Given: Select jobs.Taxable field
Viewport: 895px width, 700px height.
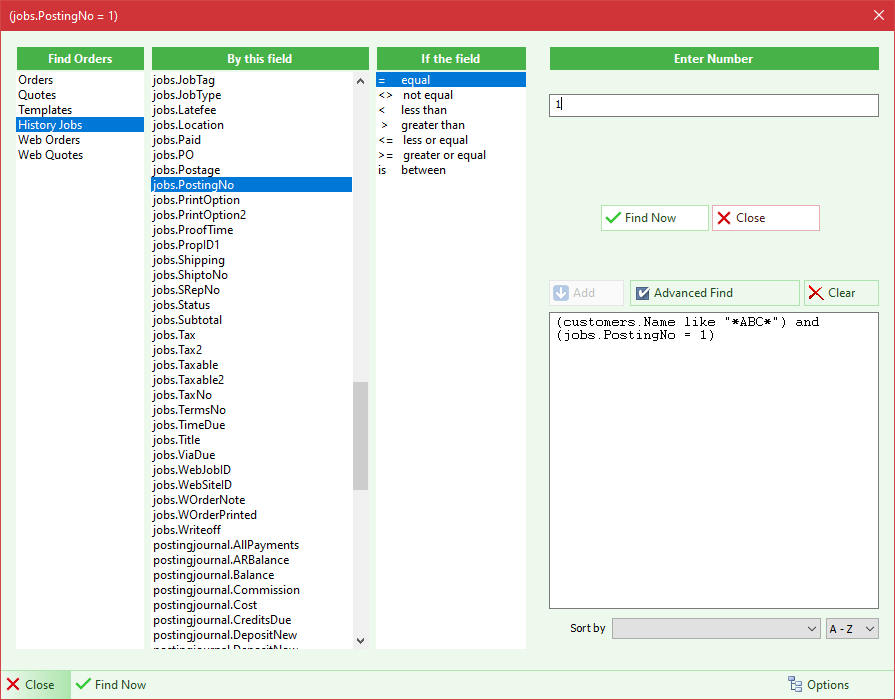Looking at the screenshot, I should point(252,365).
